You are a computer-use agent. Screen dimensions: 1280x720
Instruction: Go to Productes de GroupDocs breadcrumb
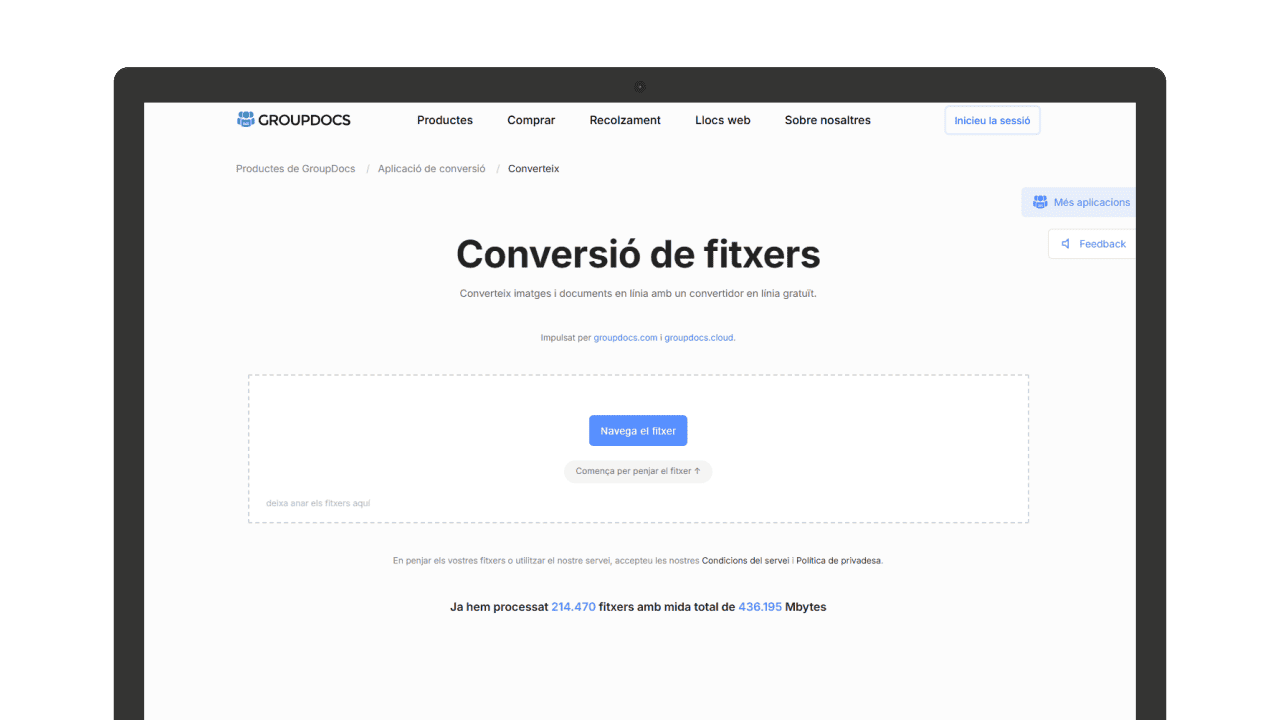295,169
